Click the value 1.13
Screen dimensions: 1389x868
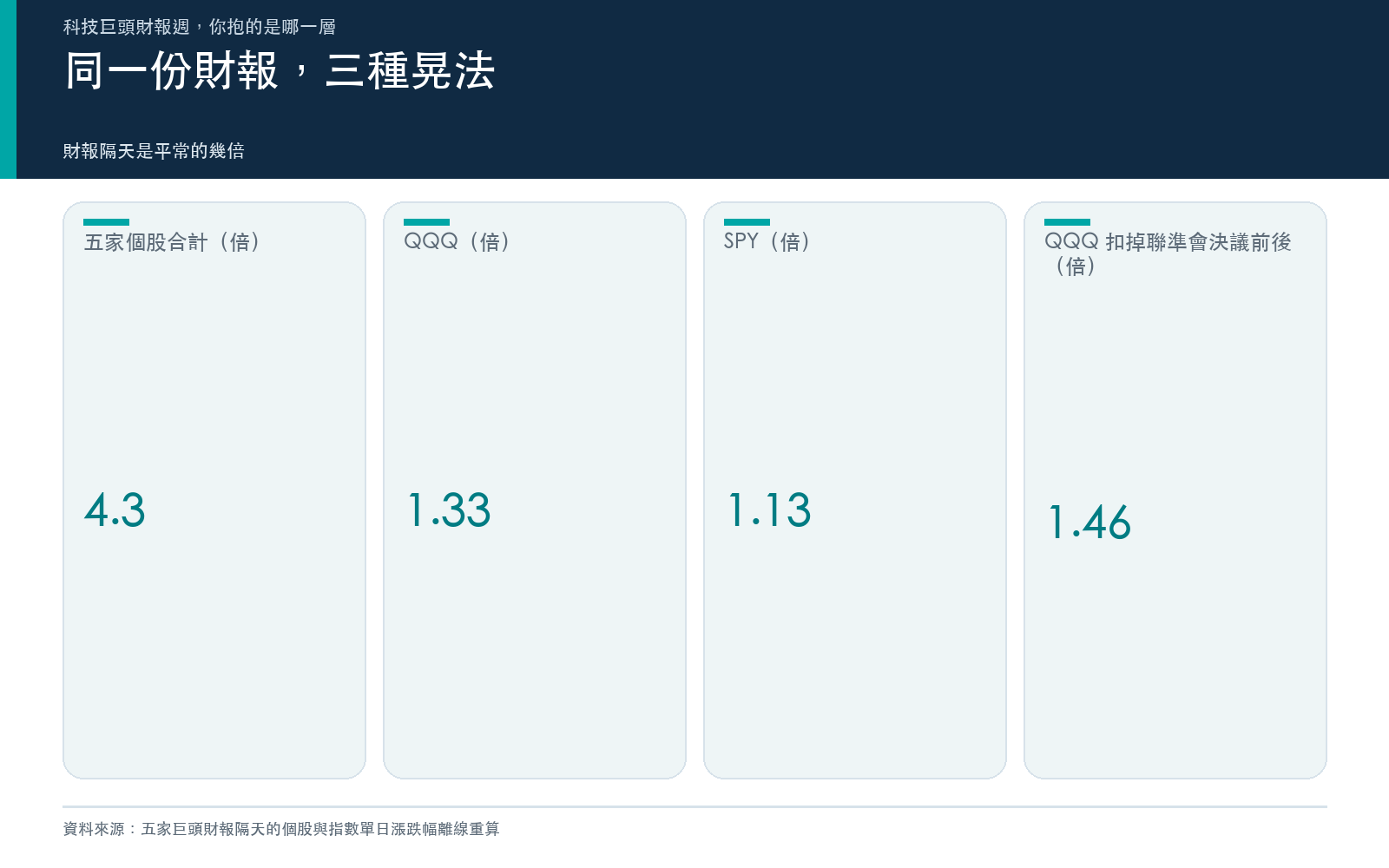[769, 510]
